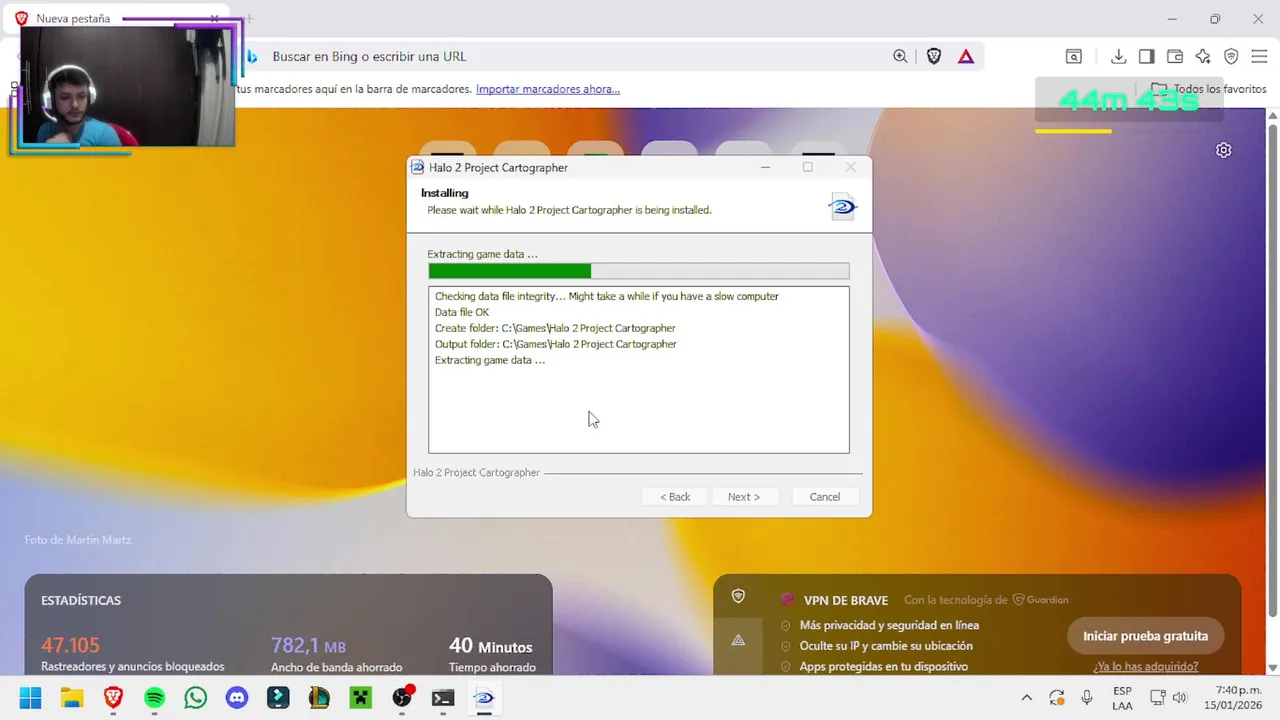Click the zoom magnifier icon in address bar
The image size is (1280, 720).
900,57
